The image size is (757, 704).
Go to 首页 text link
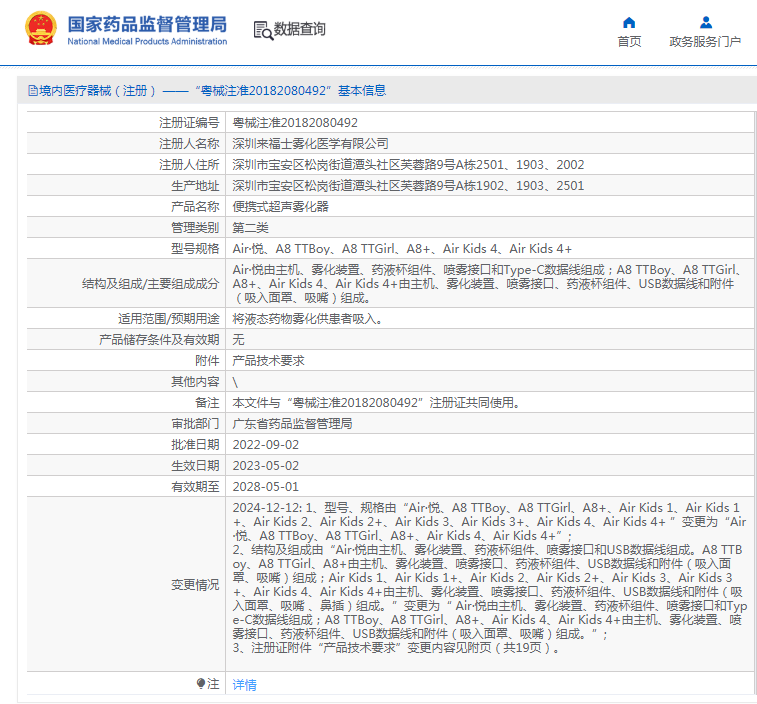tap(629, 42)
